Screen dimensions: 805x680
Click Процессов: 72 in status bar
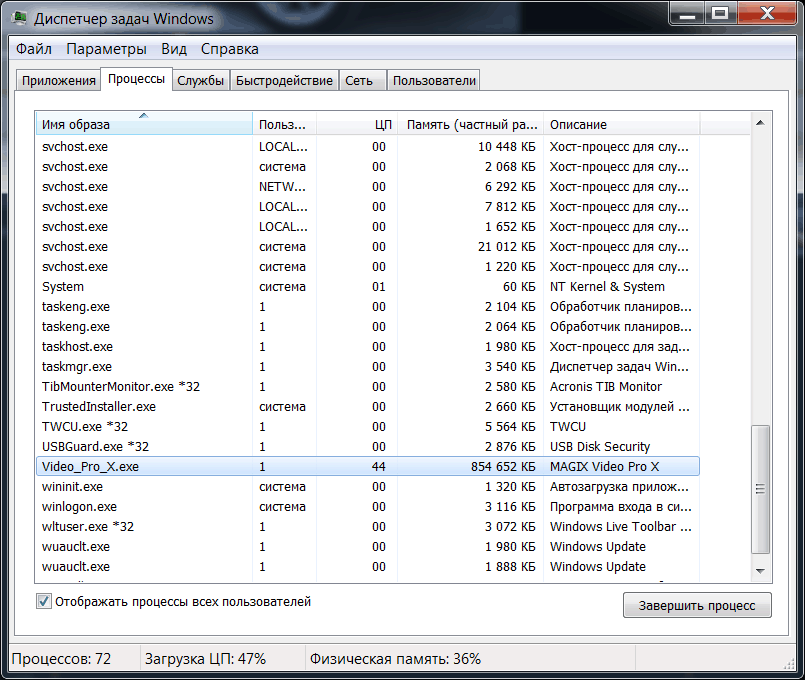tap(61, 658)
